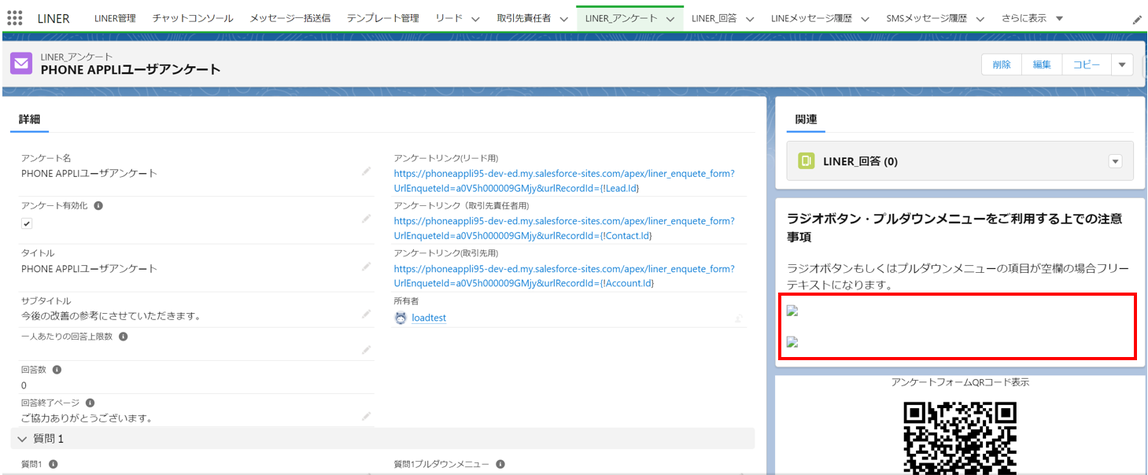Open the 取引先責任者 tab dropdown chevron
The image size is (1148, 475).
[x=564, y=19]
